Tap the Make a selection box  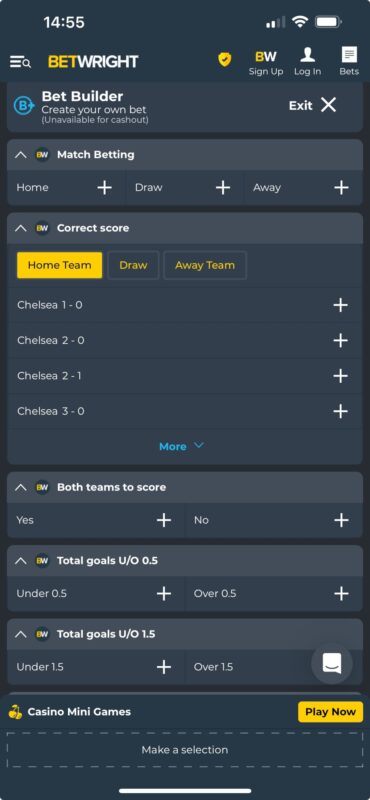[185, 750]
